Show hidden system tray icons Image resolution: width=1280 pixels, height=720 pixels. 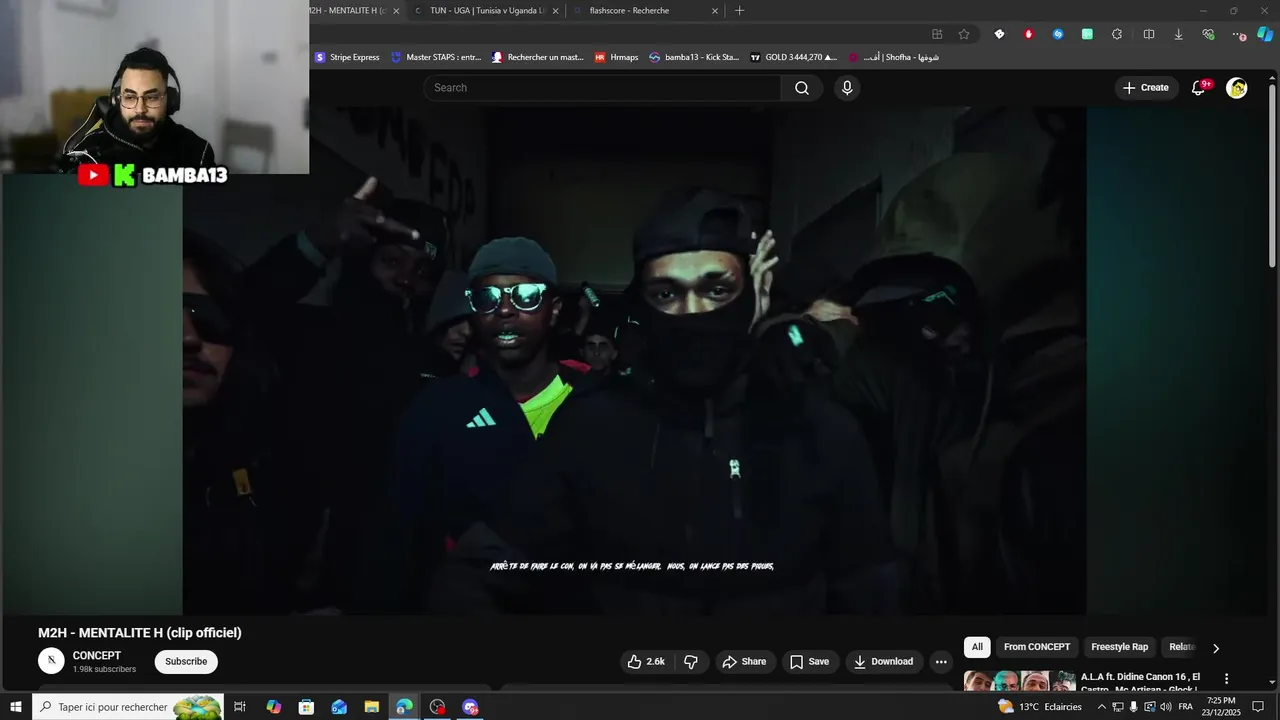[1102, 707]
